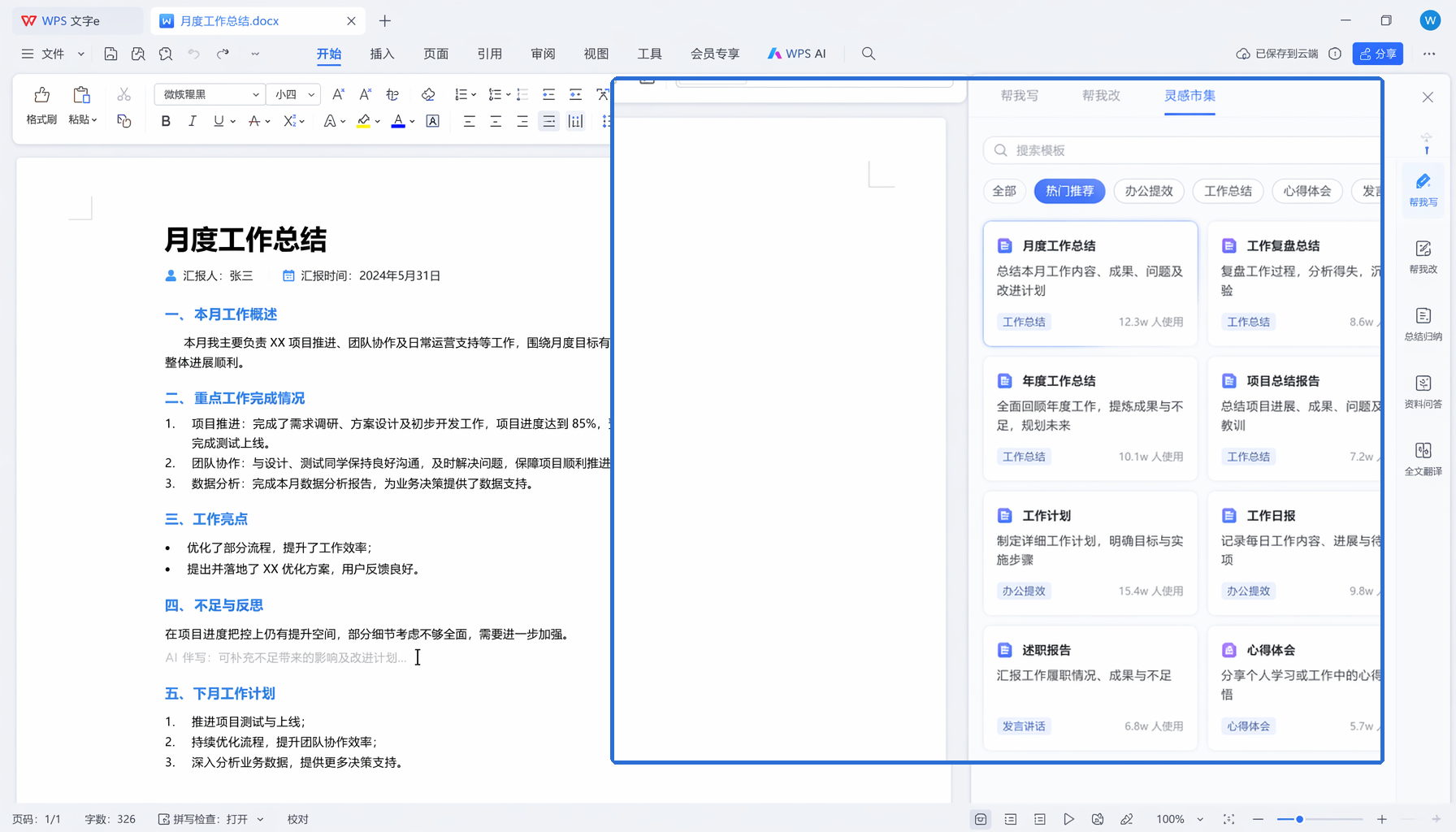Screen dimensions: 1456x832
Task: Select the 全部 category filter
Action: (x=1004, y=191)
